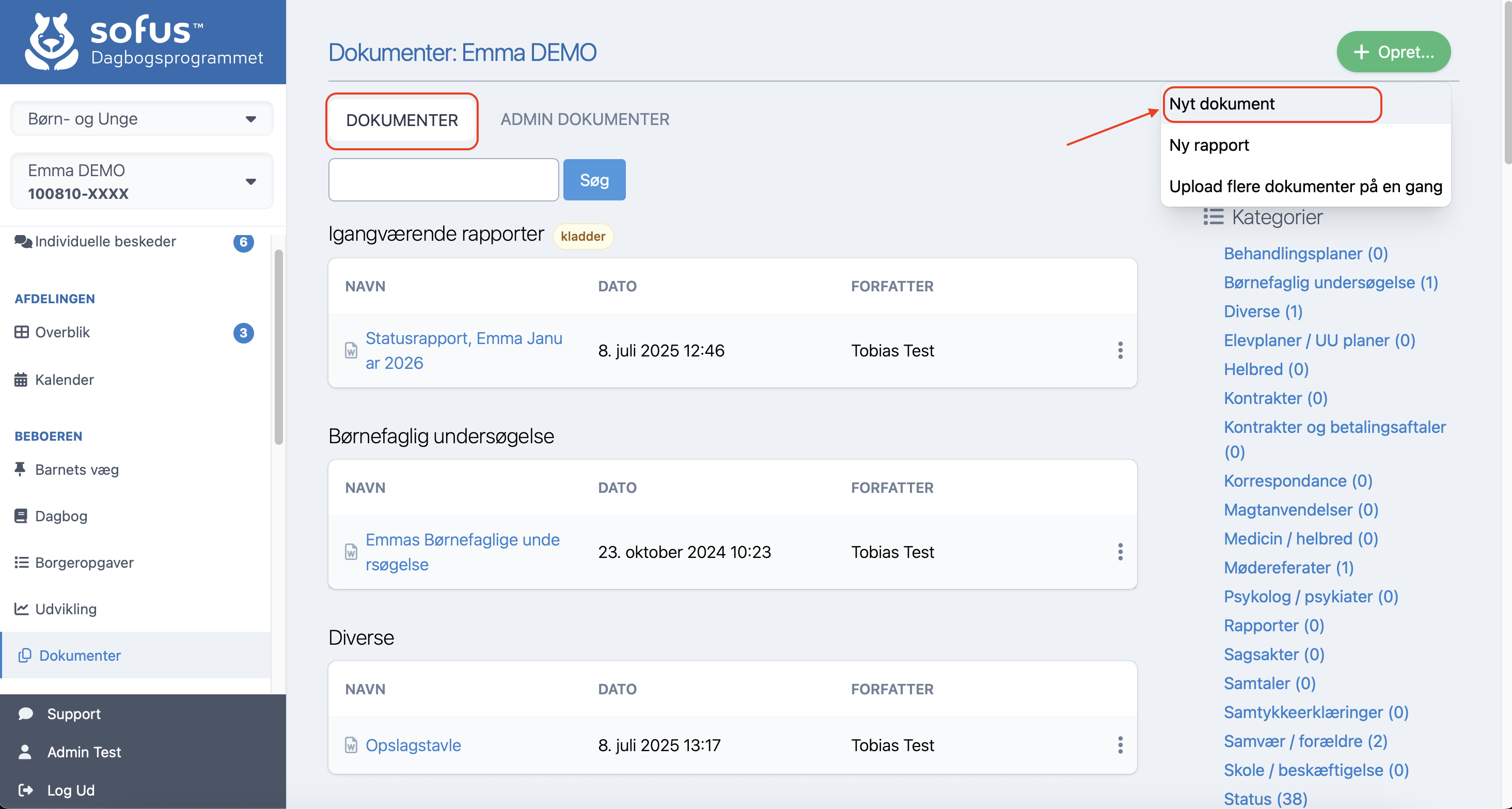Click the Kalender icon in sidebar

(21, 380)
